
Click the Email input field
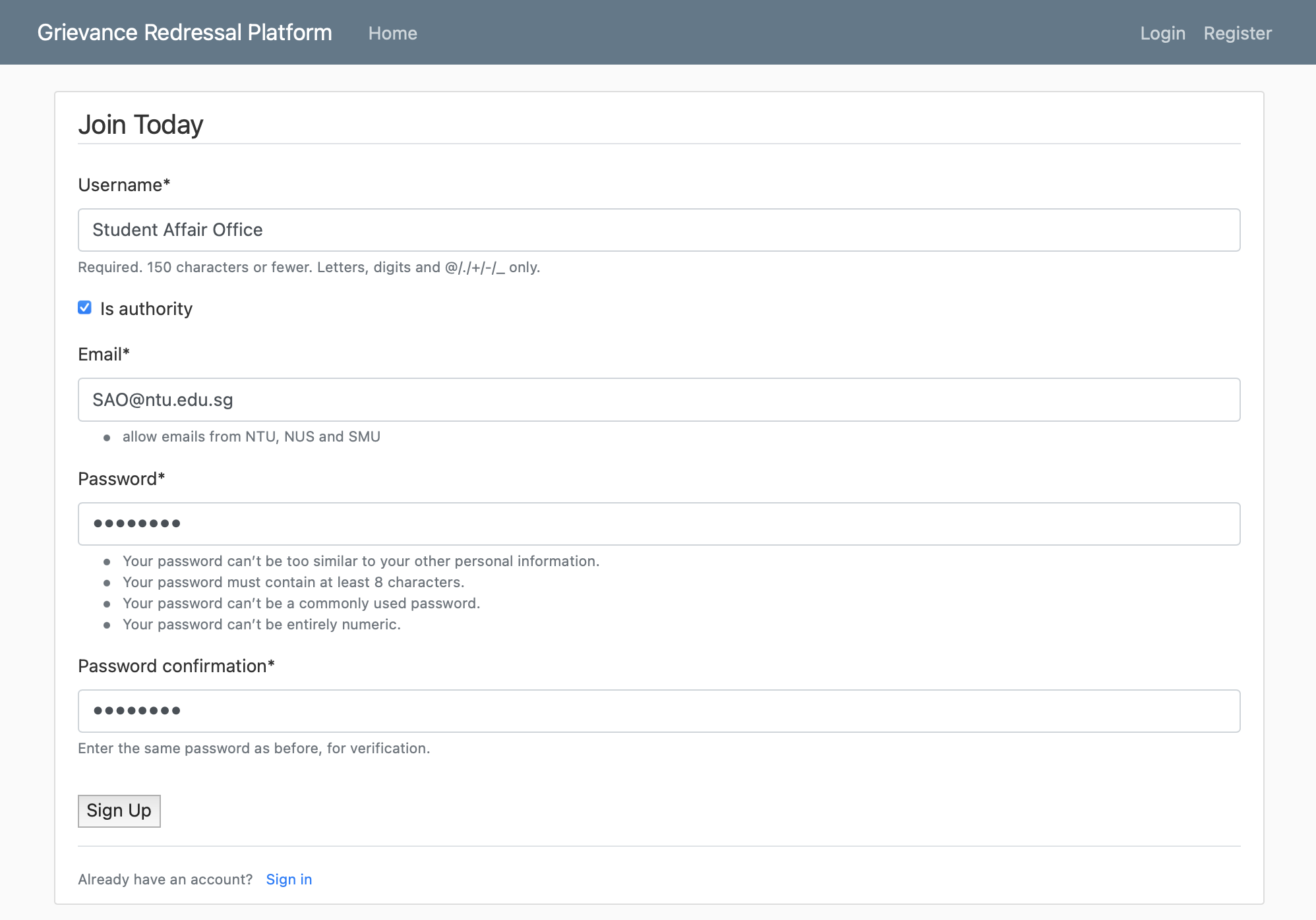click(x=659, y=400)
